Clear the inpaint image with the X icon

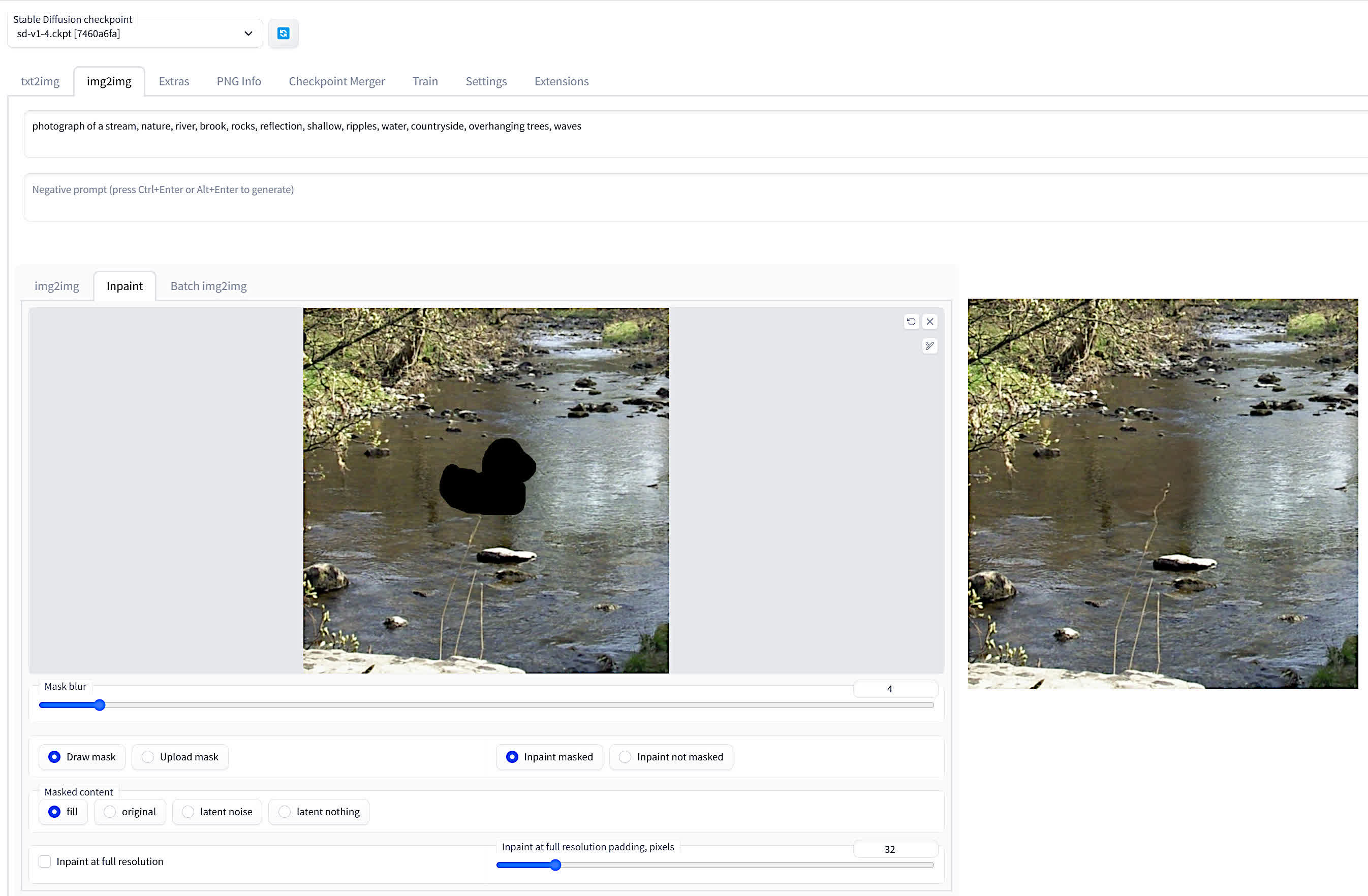[x=929, y=322]
